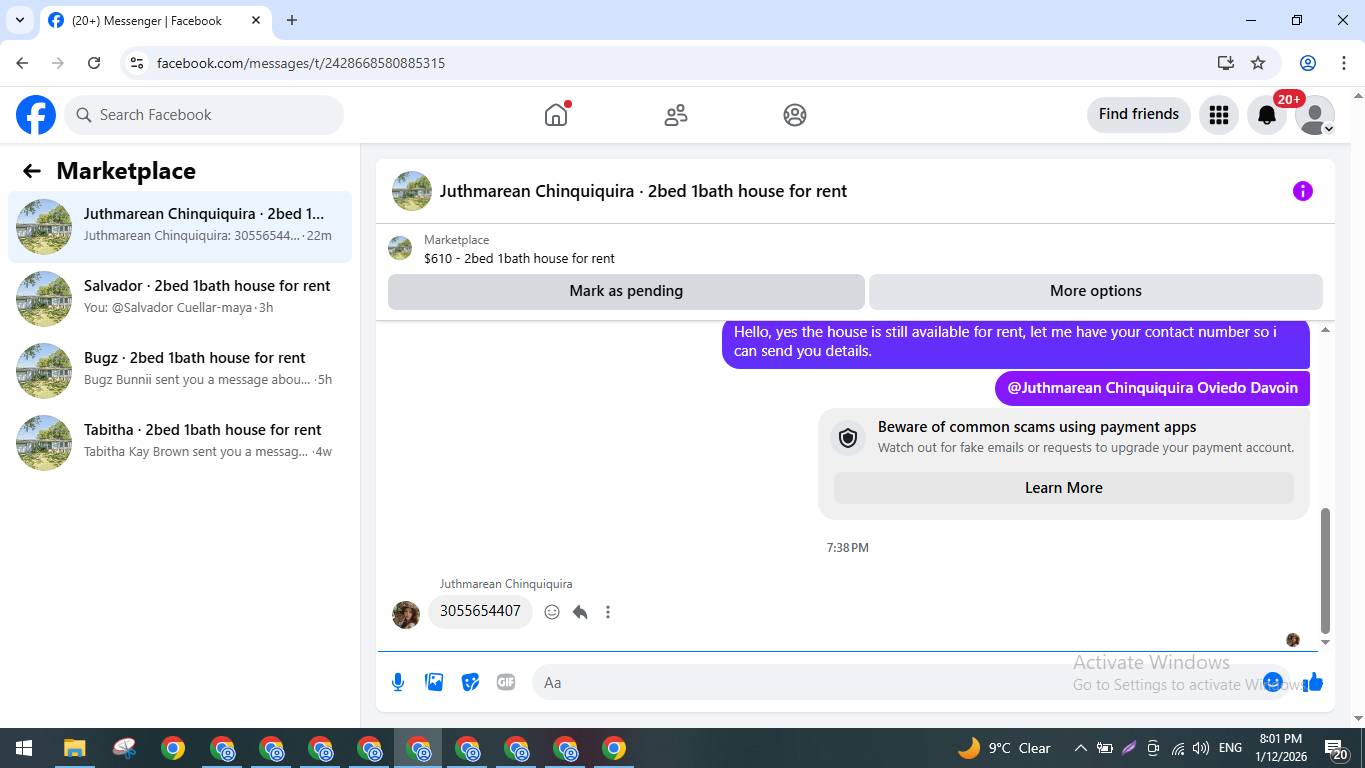Click the Aa message input field
Image resolution: width=1365 pixels, height=768 pixels.
click(x=900, y=682)
